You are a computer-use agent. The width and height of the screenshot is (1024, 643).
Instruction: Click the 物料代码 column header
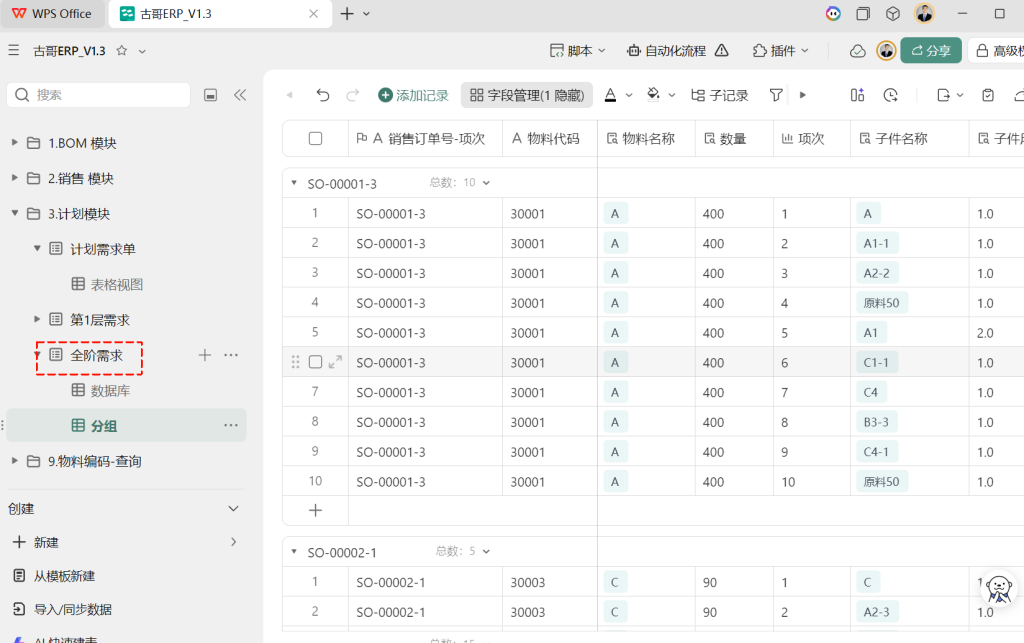(550, 138)
